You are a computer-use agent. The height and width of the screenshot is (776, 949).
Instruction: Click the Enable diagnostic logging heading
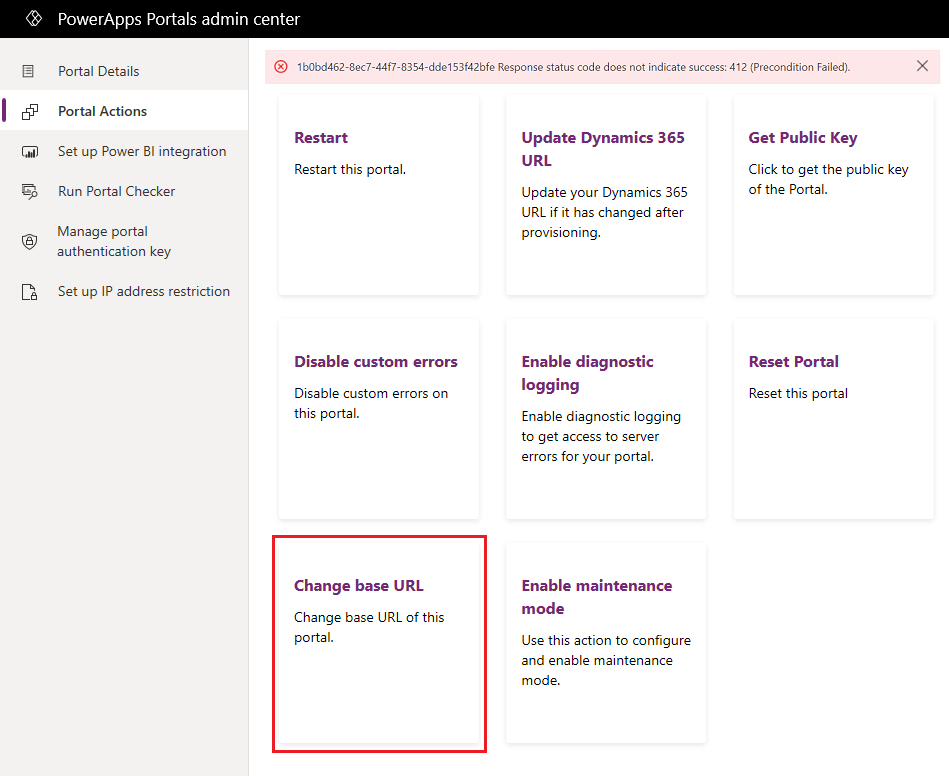click(x=587, y=373)
